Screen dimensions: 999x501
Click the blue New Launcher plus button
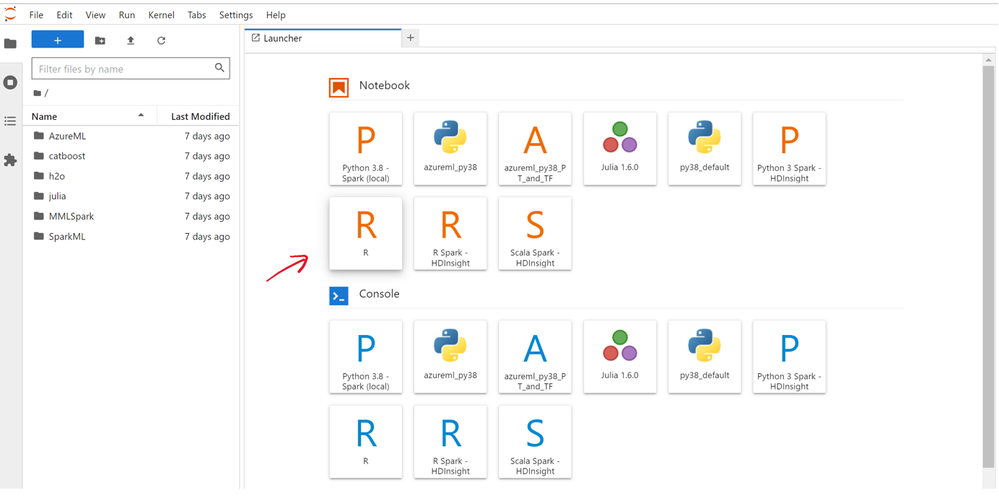tap(57, 40)
